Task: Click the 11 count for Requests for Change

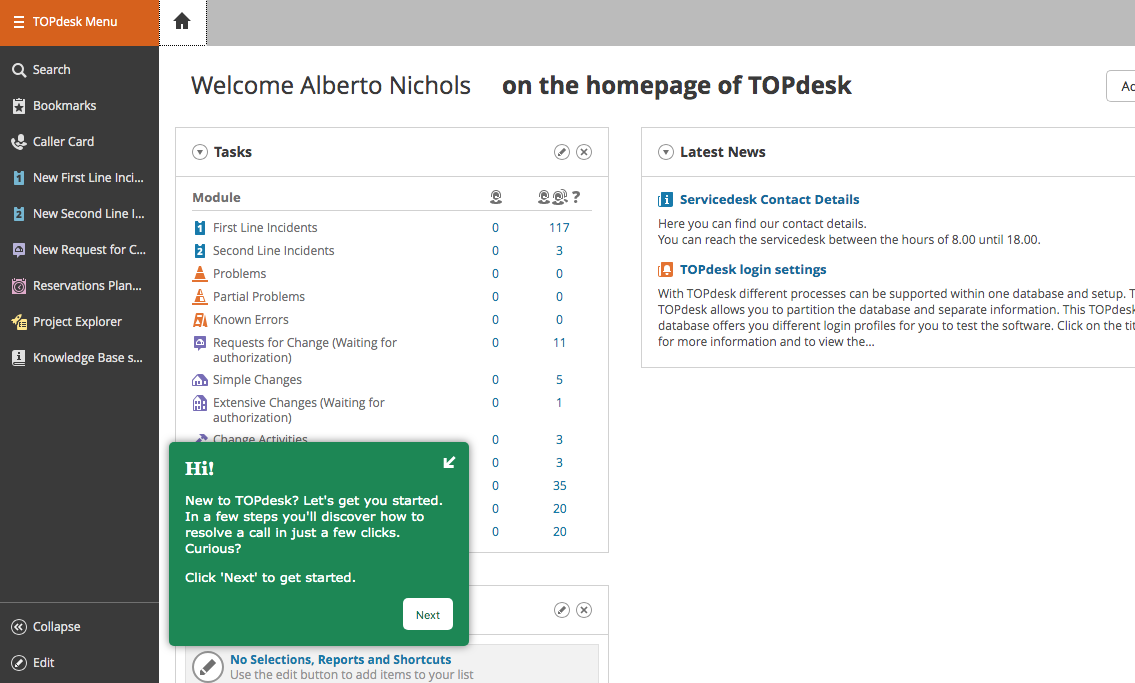Action: pyautogui.click(x=560, y=343)
